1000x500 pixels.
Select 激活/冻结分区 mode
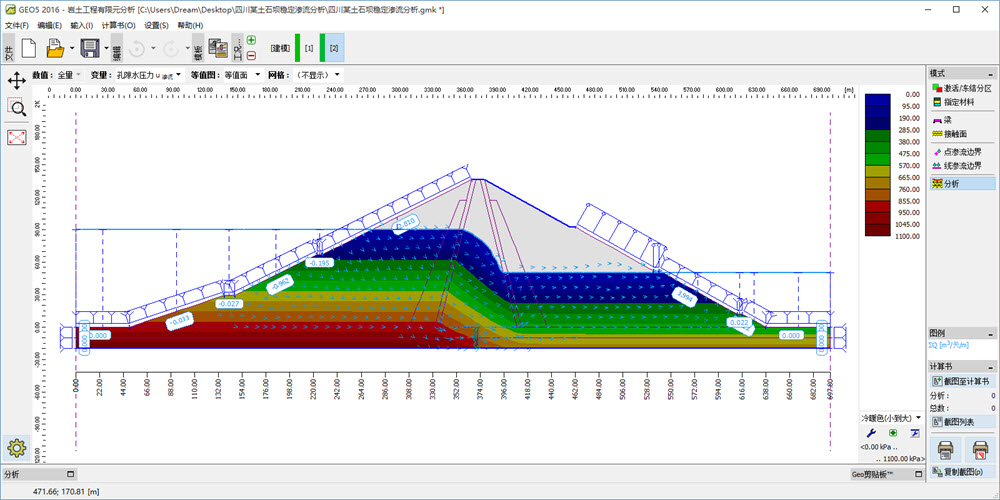tap(962, 88)
